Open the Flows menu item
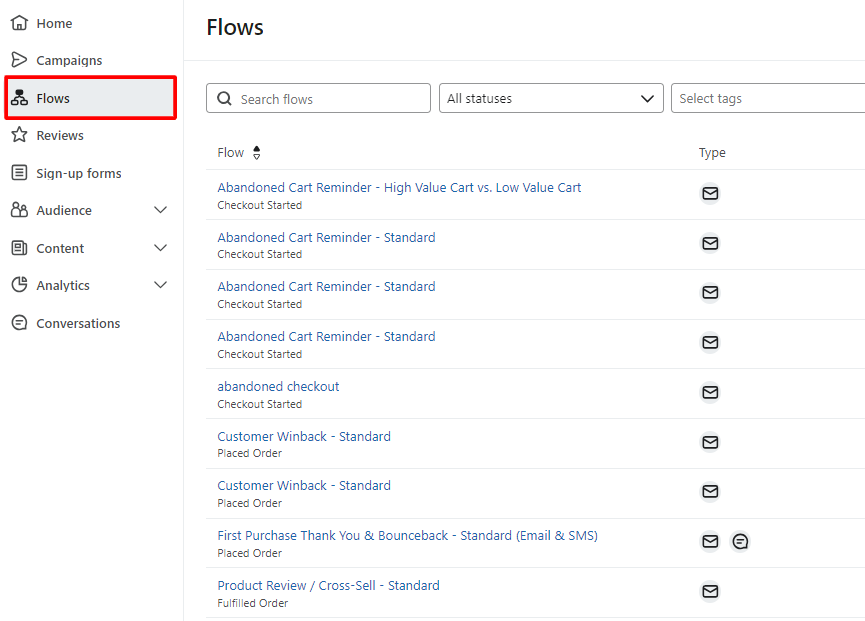 click(x=90, y=98)
